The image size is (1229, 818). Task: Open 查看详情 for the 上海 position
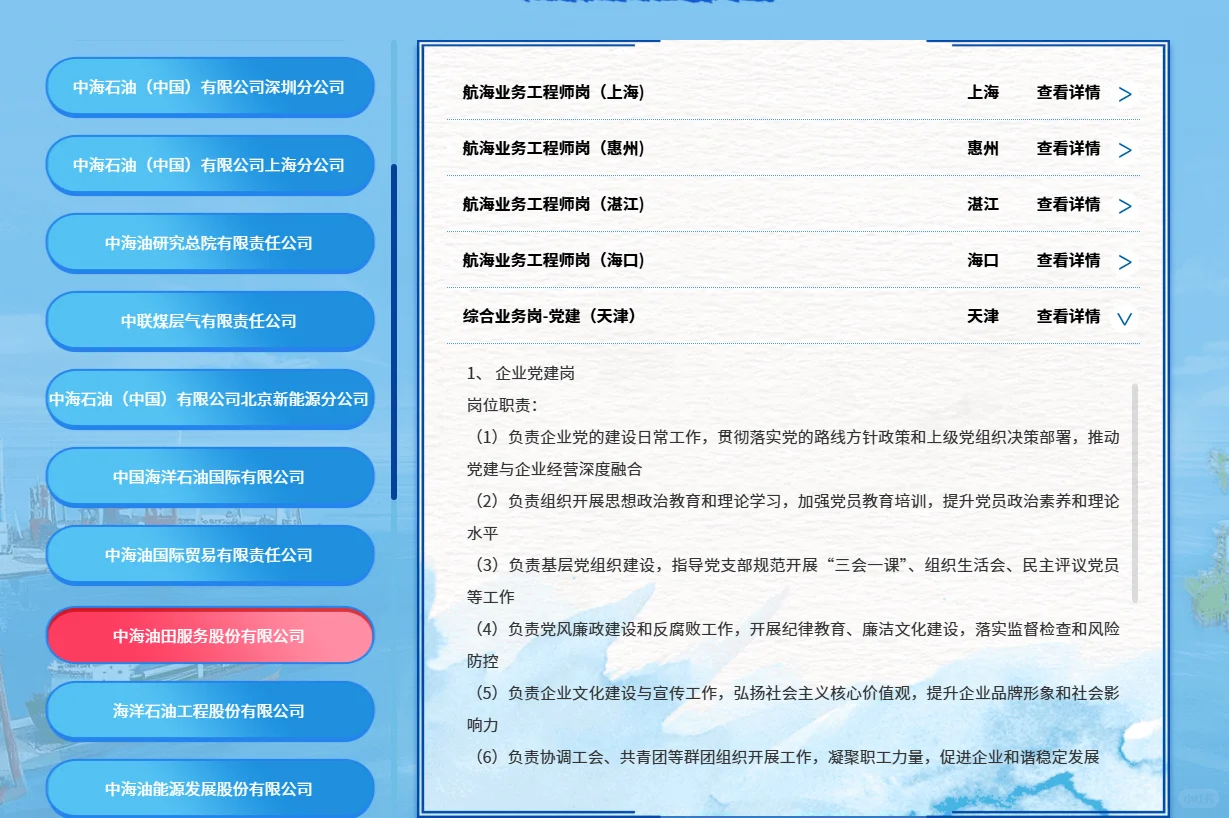1068,92
